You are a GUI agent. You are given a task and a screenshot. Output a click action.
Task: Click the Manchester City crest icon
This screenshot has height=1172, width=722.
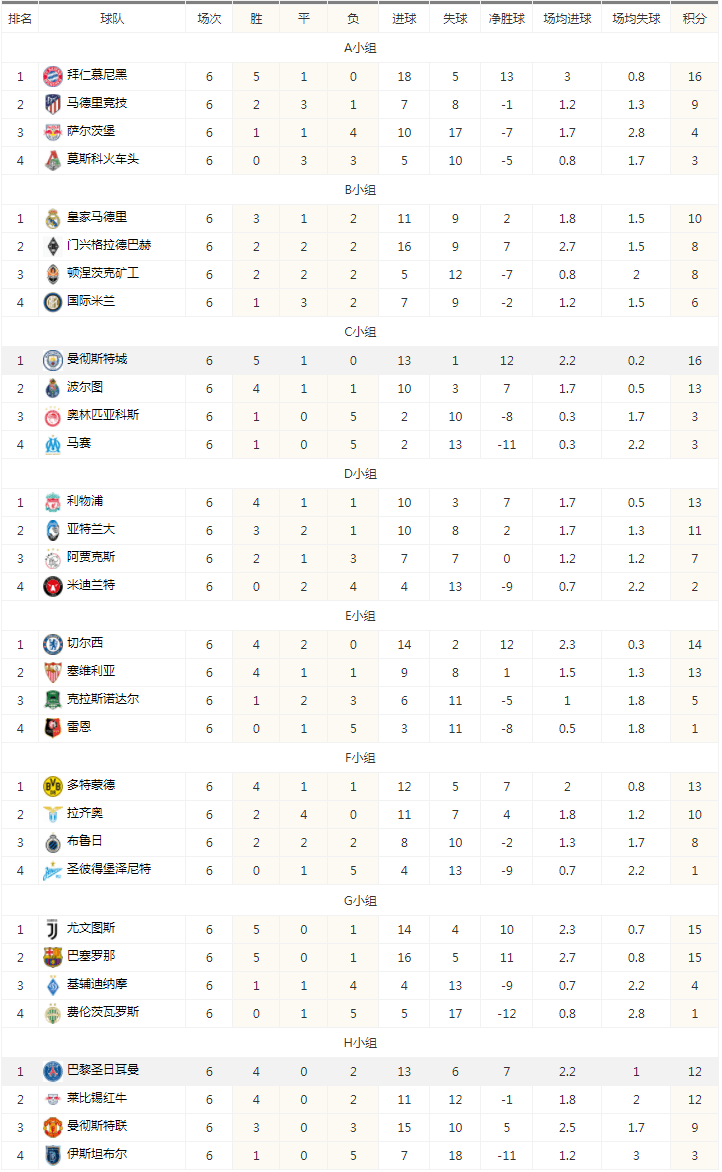(52, 360)
